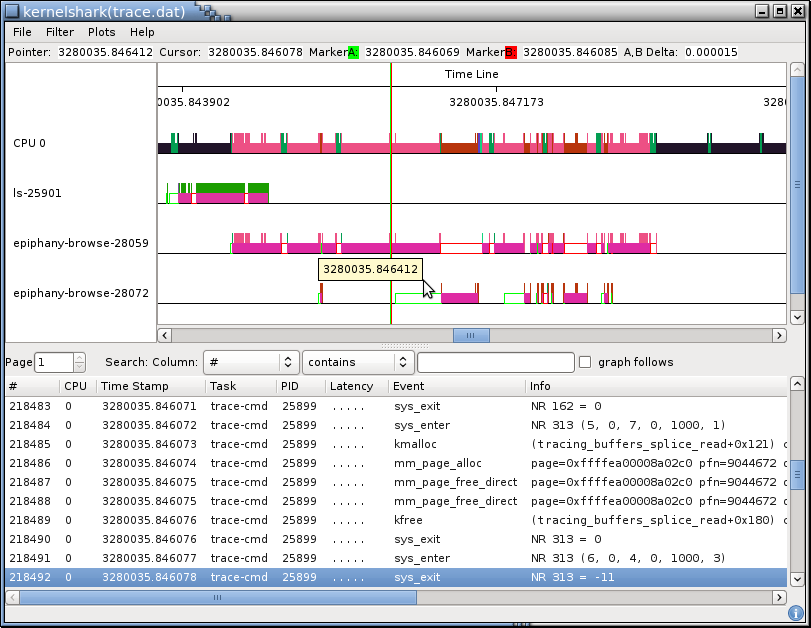
Task: Enable the graph follows checkbox
Action: pyautogui.click(x=586, y=362)
